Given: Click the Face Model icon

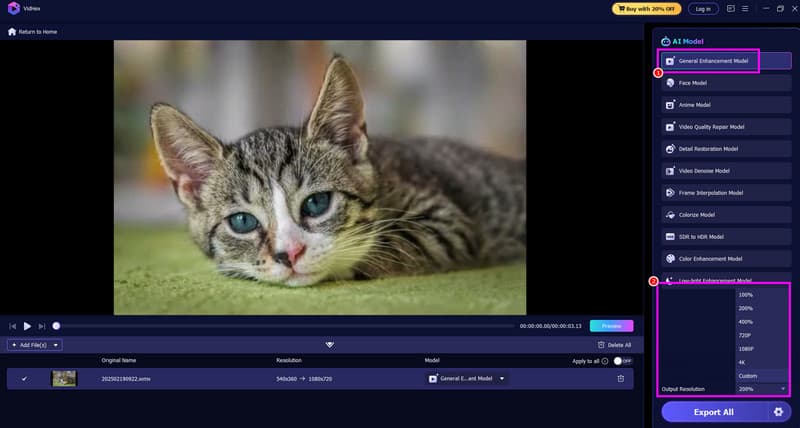Looking at the screenshot, I should [x=670, y=83].
